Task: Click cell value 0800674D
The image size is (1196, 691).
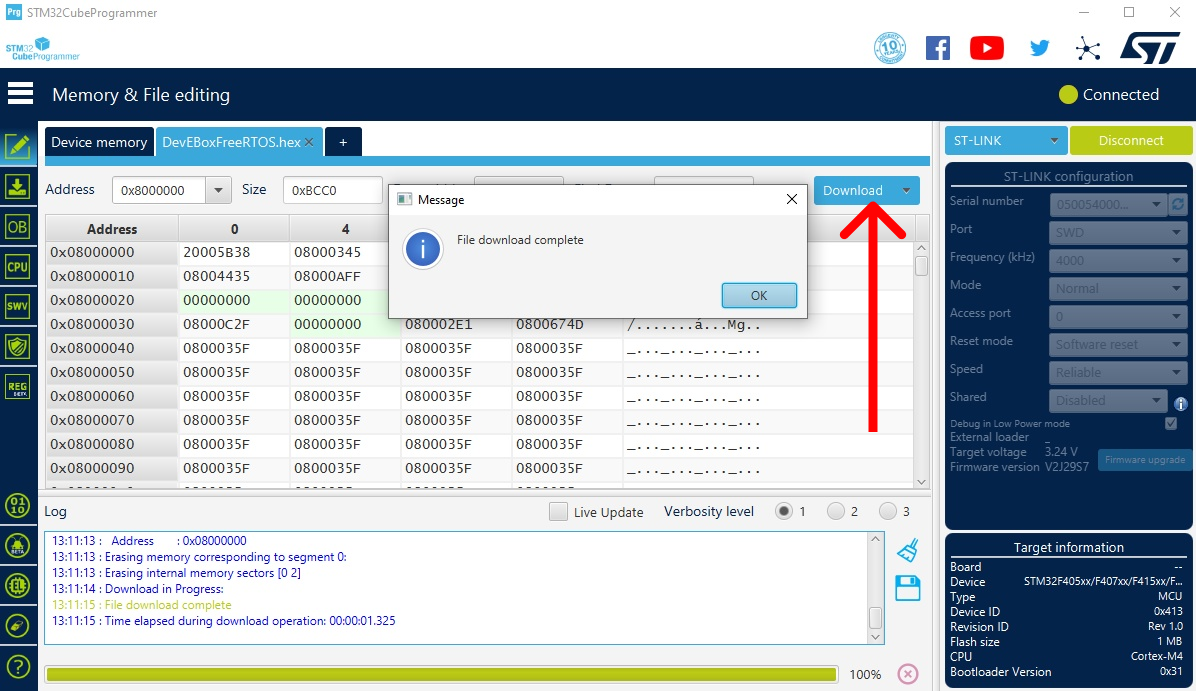Action: click(550, 324)
